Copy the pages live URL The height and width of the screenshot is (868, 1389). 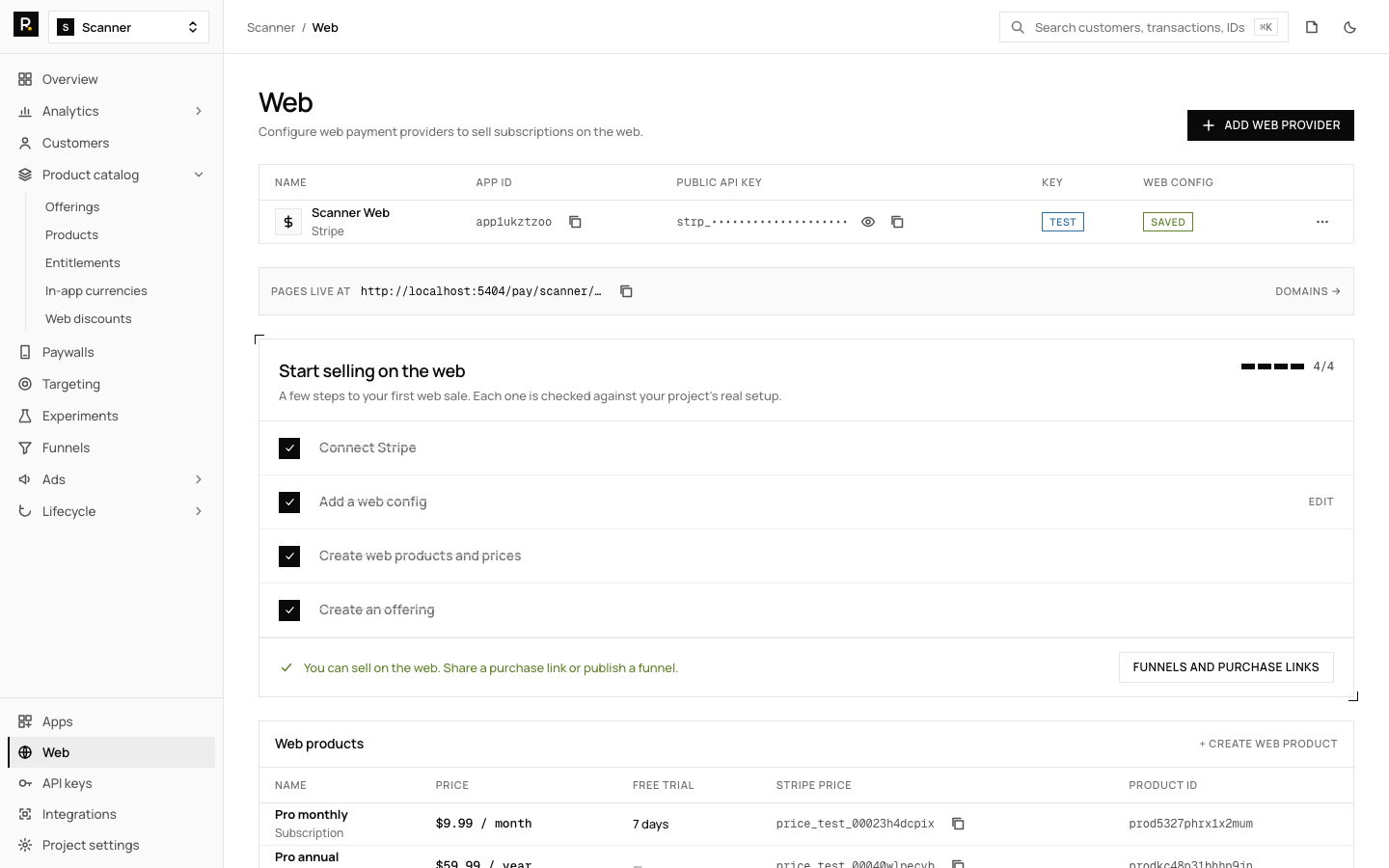[626, 291]
